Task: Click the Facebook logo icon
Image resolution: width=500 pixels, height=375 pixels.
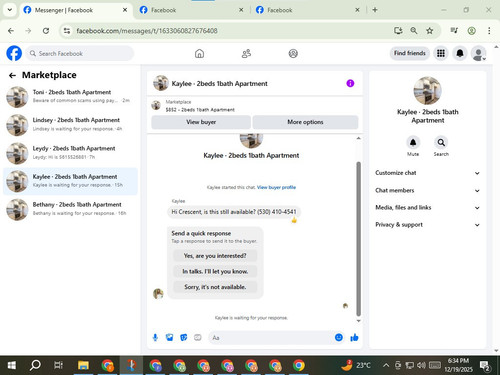Action: coord(14,53)
